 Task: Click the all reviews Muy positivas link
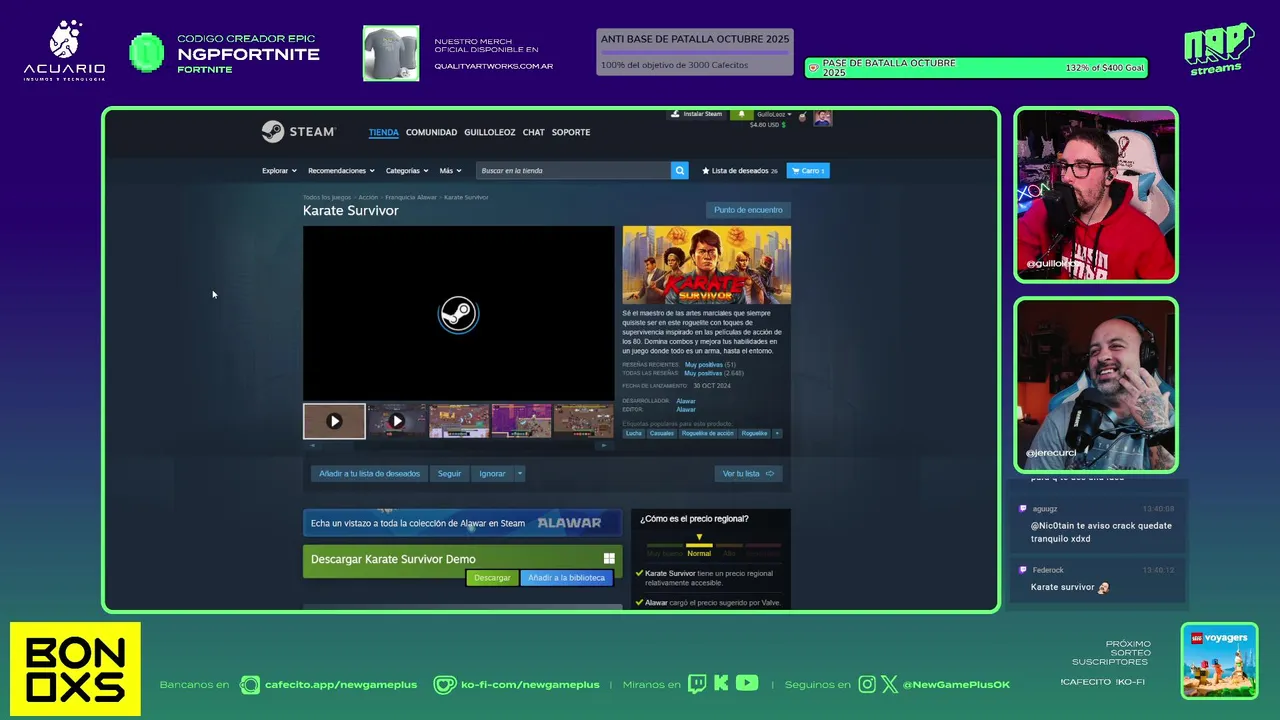pyautogui.click(x=704, y=373)
